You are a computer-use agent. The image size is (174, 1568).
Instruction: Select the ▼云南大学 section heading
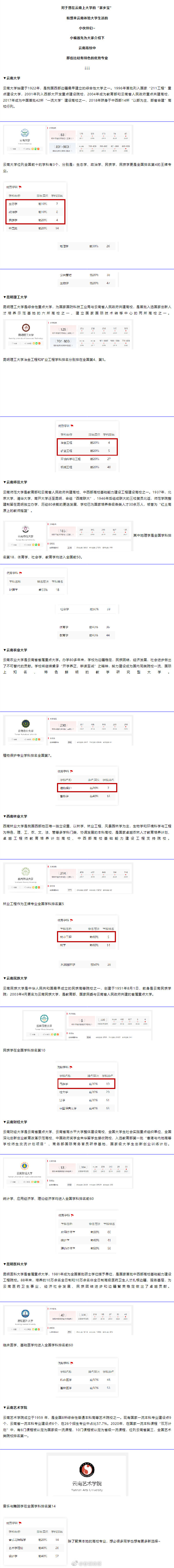coord(12,78)
